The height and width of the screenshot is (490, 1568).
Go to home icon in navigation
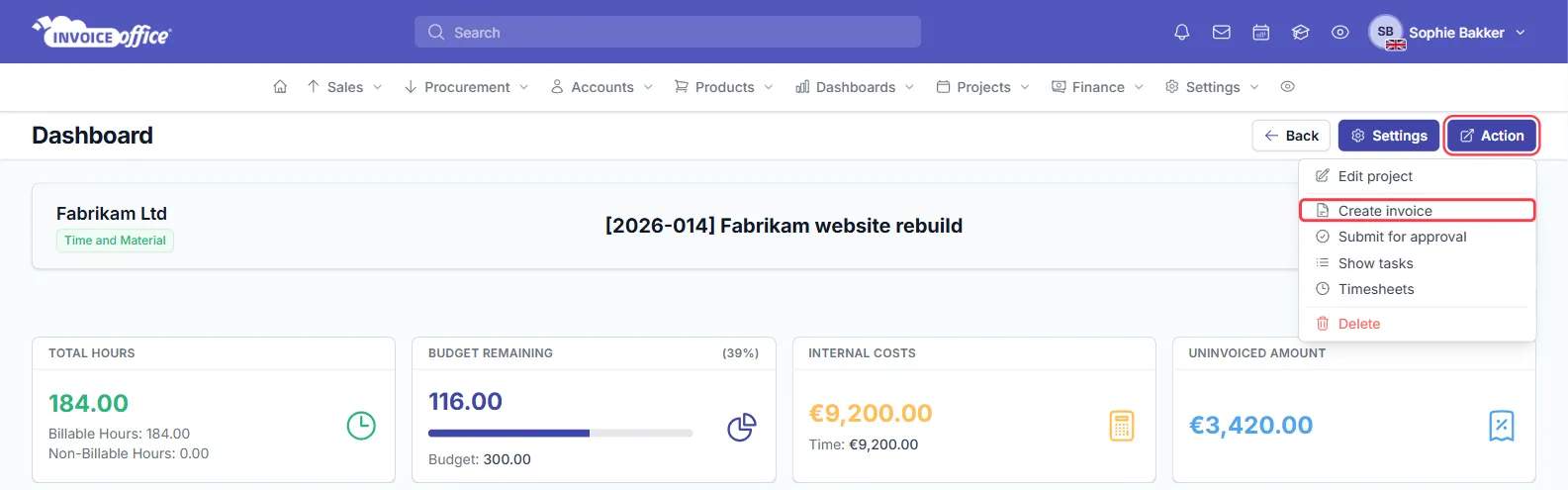pos(280,87)
